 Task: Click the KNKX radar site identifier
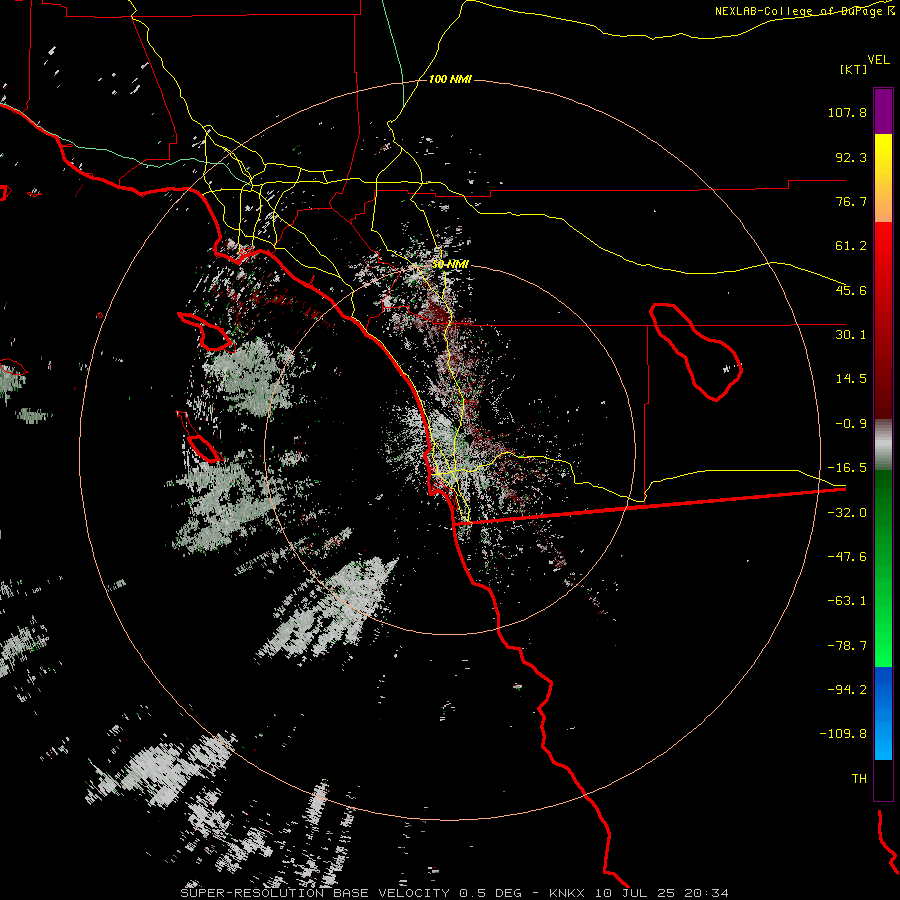tap(568, 893)
